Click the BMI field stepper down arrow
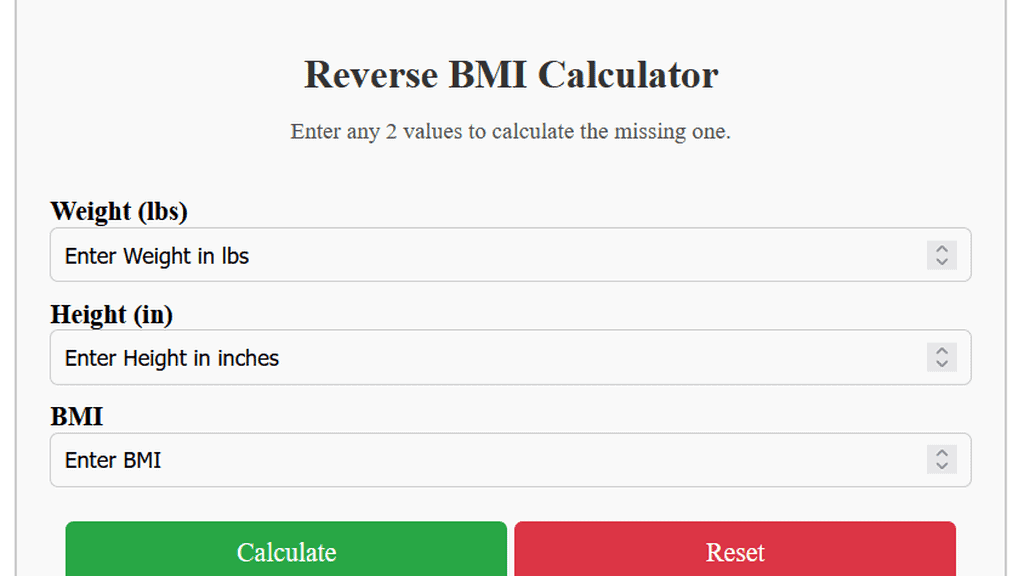Screen dimensions: 1024x576 pyautogui.click(x=941, y=466)
